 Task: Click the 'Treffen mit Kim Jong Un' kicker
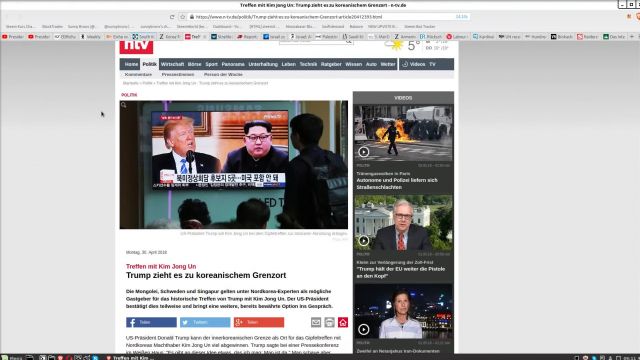[161, 266]
